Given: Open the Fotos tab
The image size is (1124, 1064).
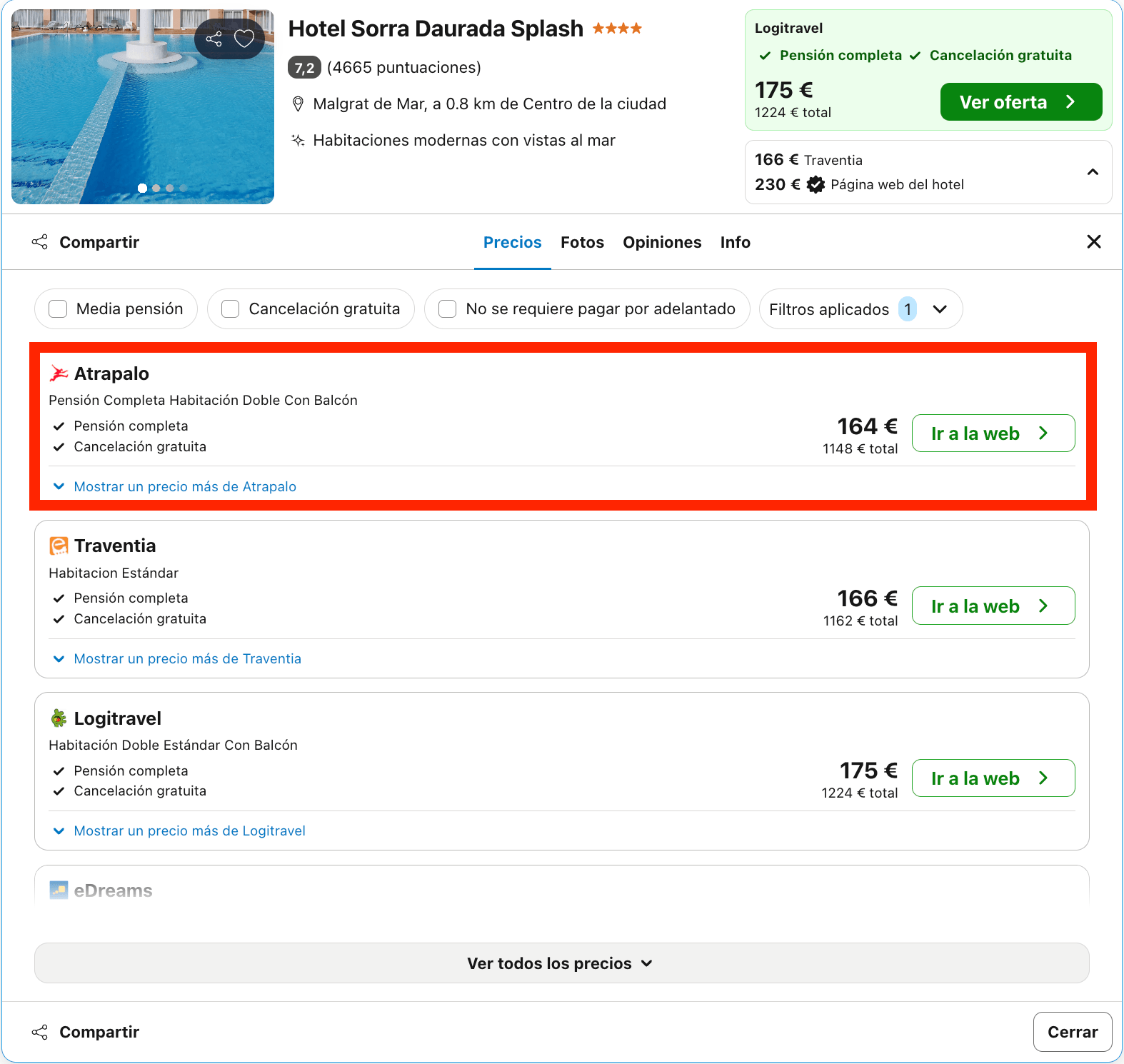Looking at the screenshot, I should pyautogui.click(x=582, y=242).
